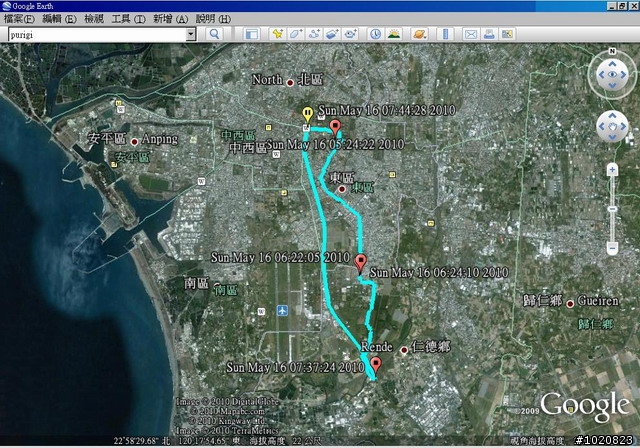Screen dimensions: 640x448
Task: Click the coordinates readout in status bar
Action: tap(177, 441)
